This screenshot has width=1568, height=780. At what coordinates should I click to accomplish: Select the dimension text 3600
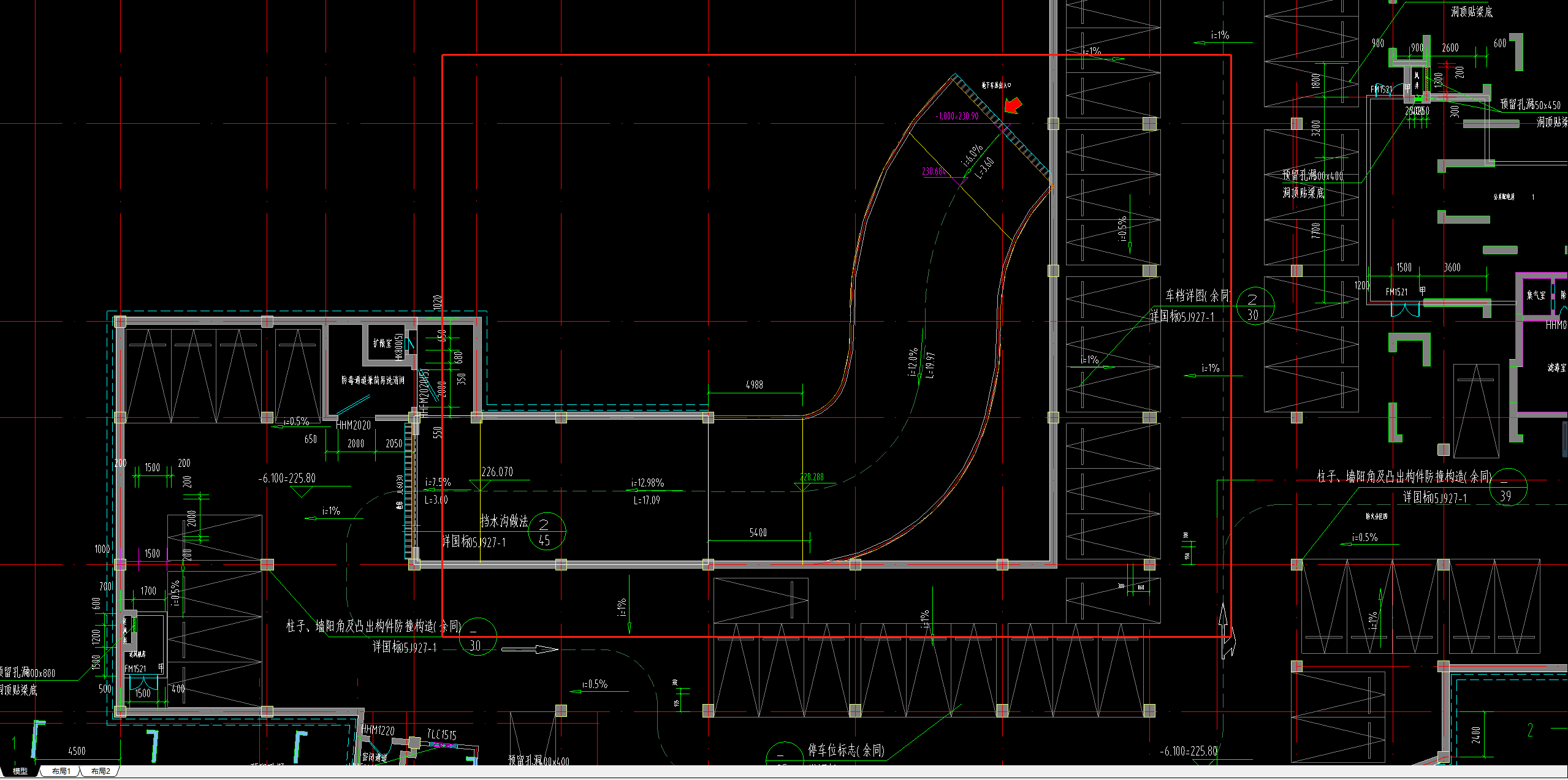[x=1452, y=267]
